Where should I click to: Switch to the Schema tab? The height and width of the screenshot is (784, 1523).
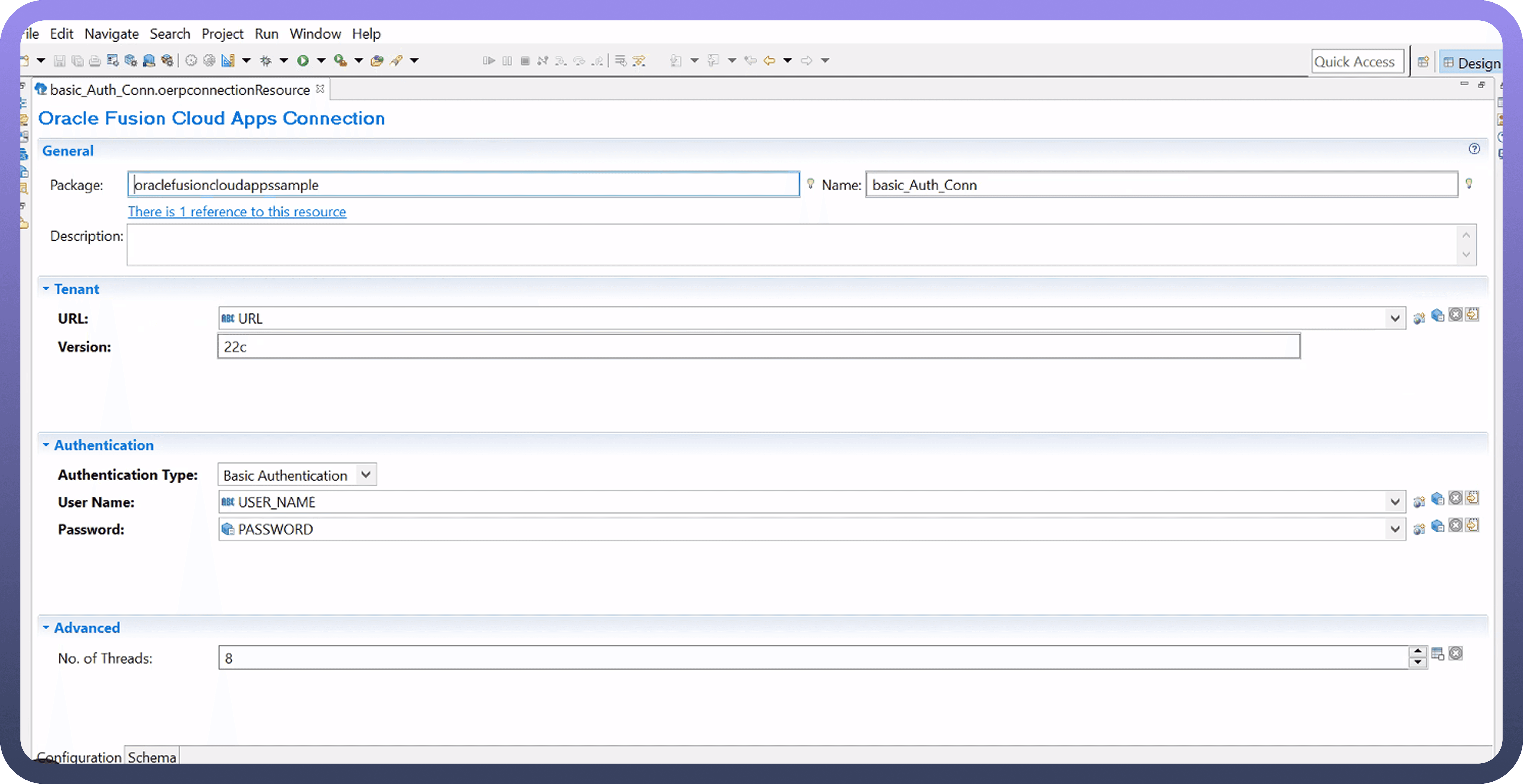click(x=152, y=757)
